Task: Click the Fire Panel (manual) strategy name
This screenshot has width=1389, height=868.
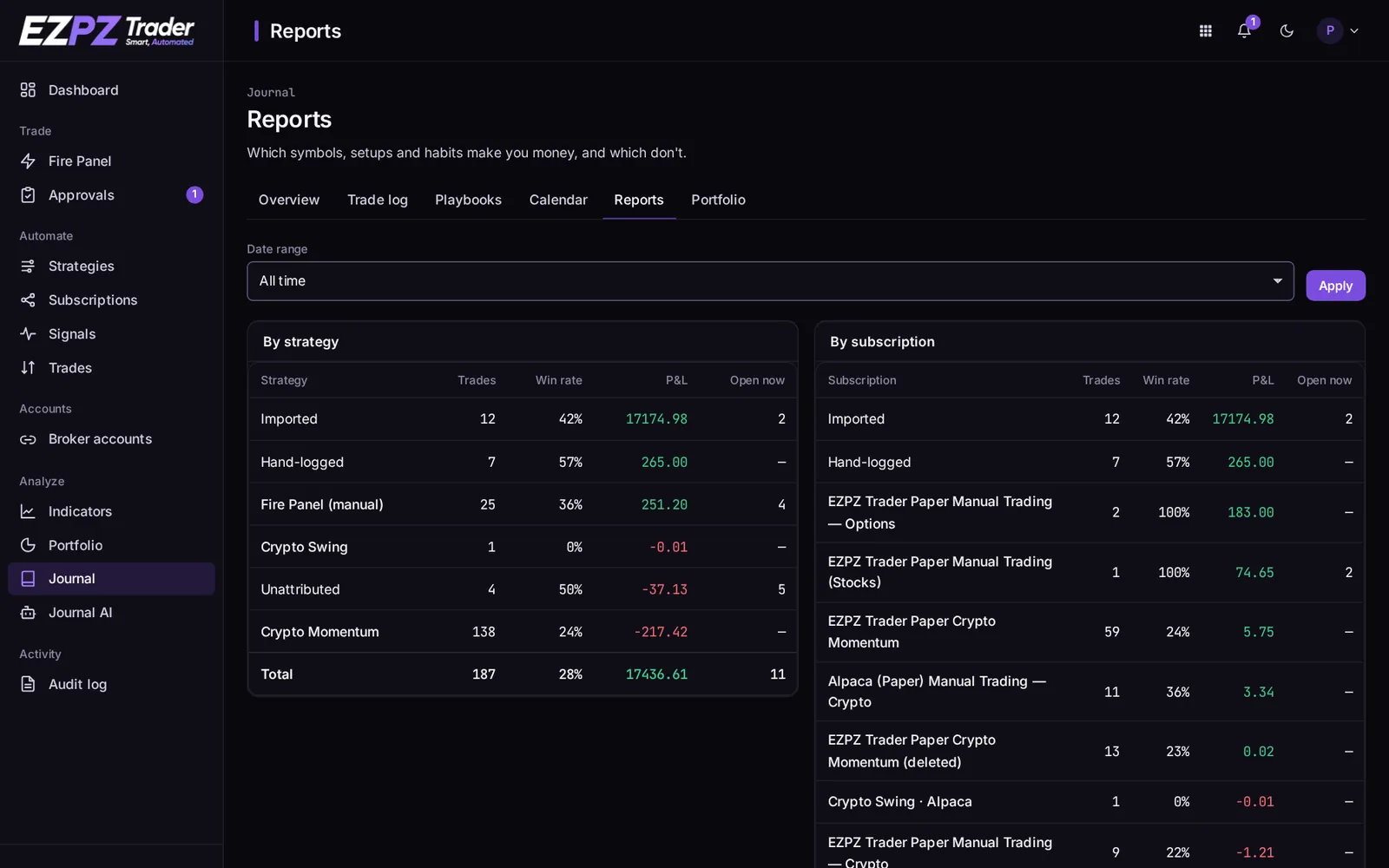Action: 321,504
